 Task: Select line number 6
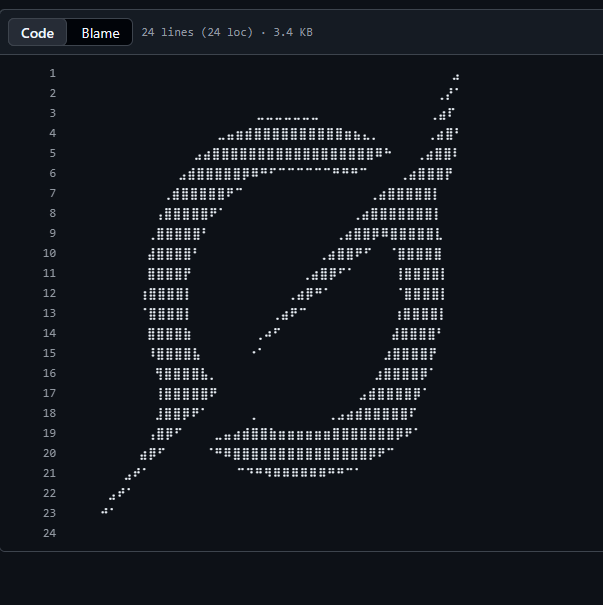(53, 173)
